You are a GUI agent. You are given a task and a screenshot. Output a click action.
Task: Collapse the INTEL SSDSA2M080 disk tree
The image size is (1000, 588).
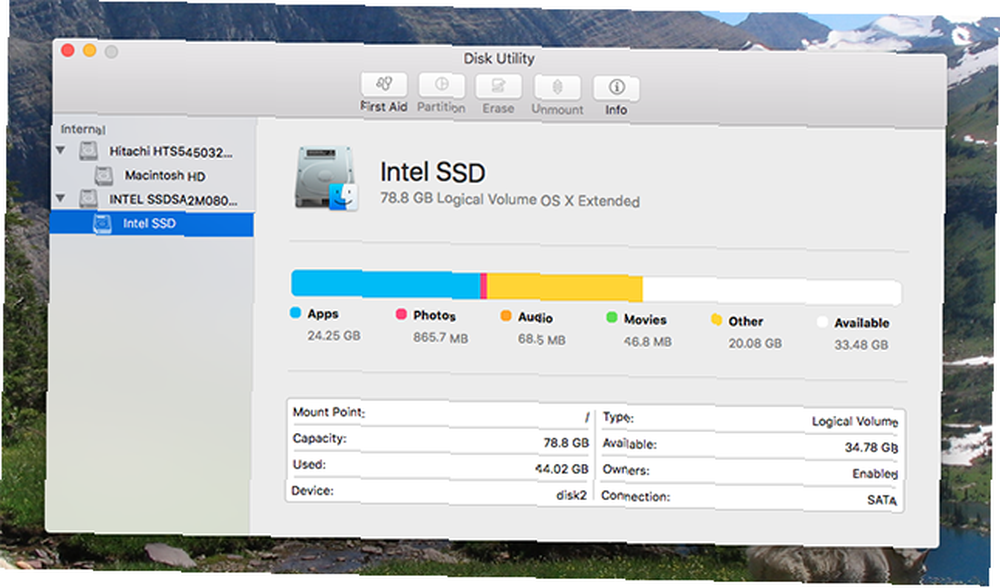[x=61, y=198]
